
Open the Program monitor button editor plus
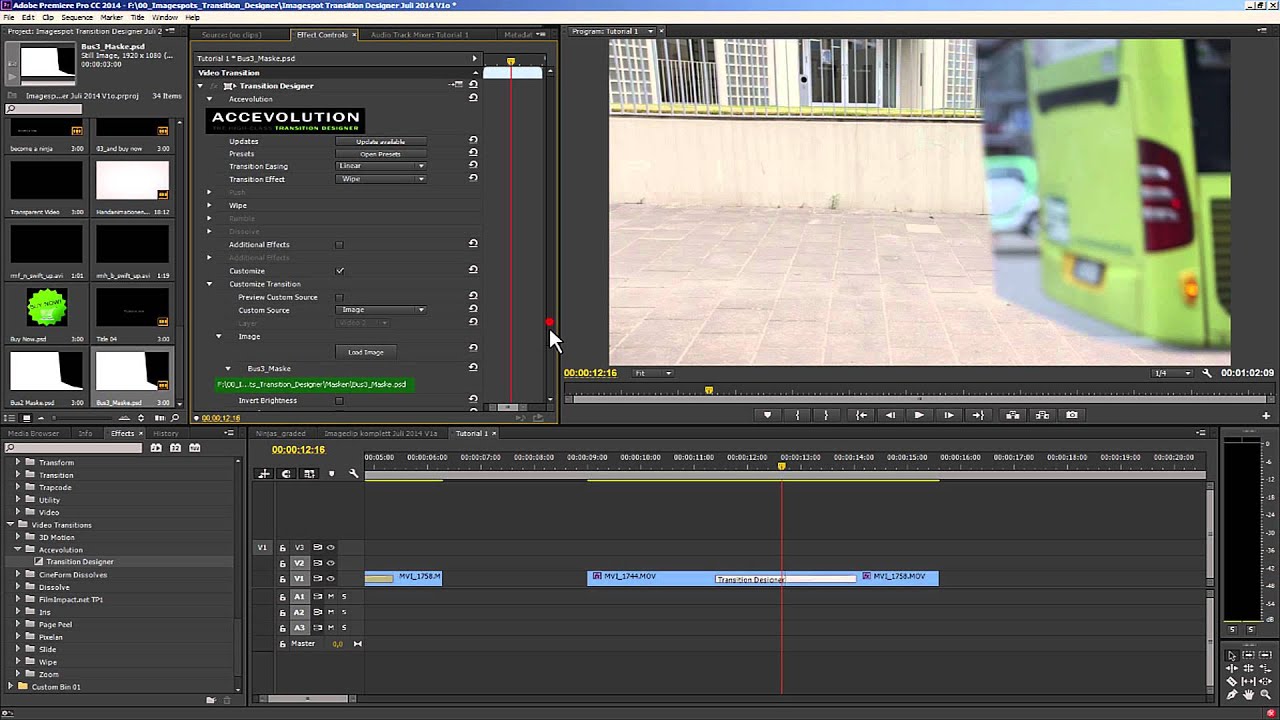tap(1266, 415)
